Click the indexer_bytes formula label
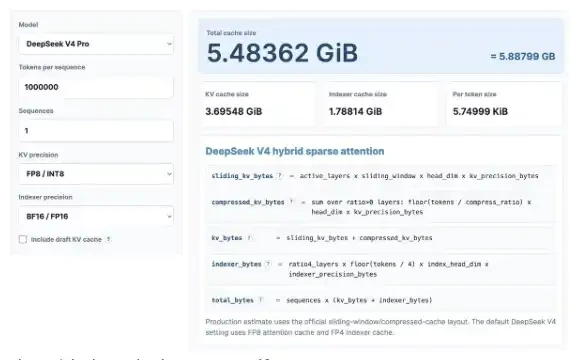The image size is (570, 360). [236, 264]
